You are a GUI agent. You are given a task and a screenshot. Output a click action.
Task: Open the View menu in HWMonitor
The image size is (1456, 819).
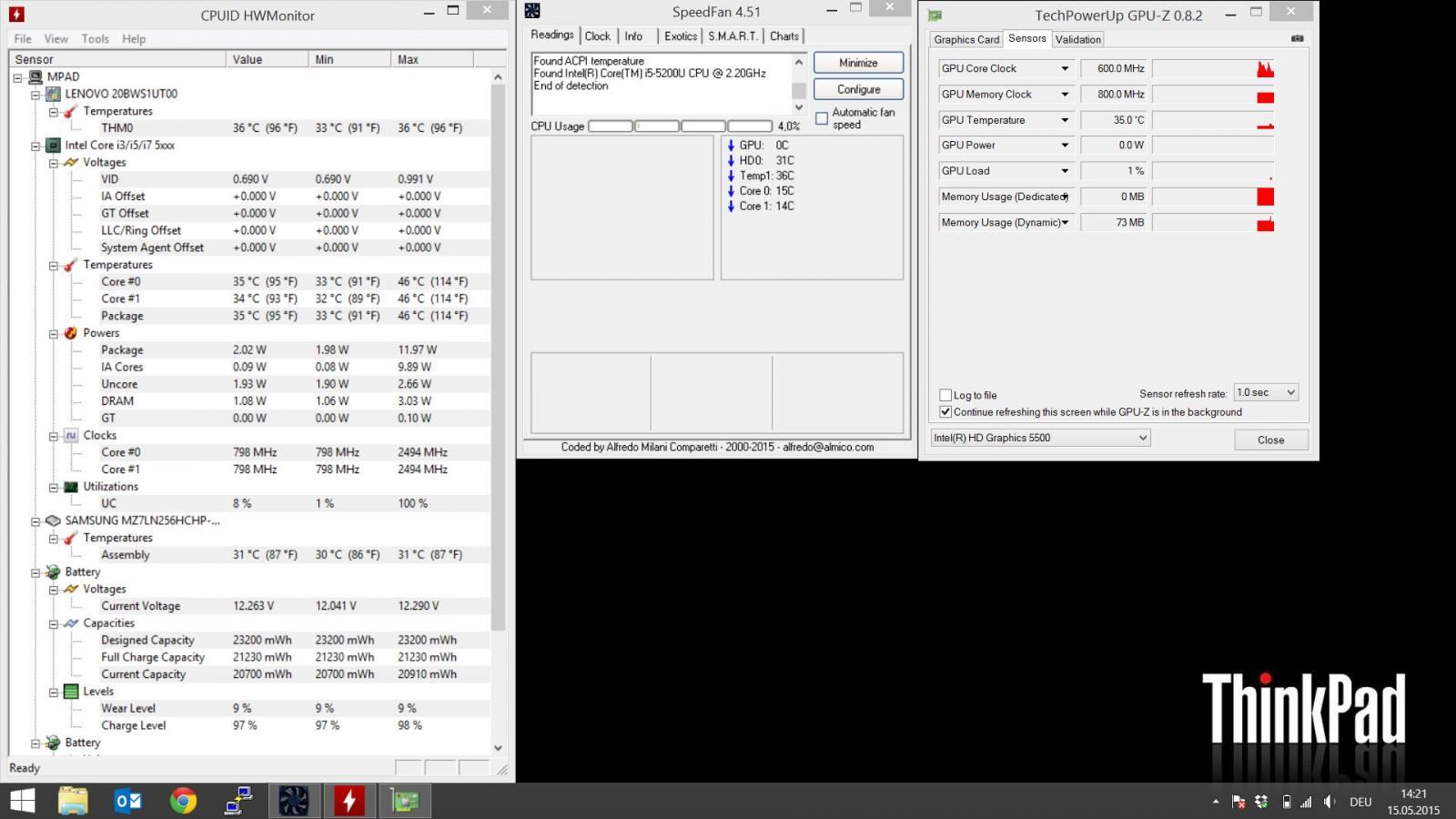(56, 39)
